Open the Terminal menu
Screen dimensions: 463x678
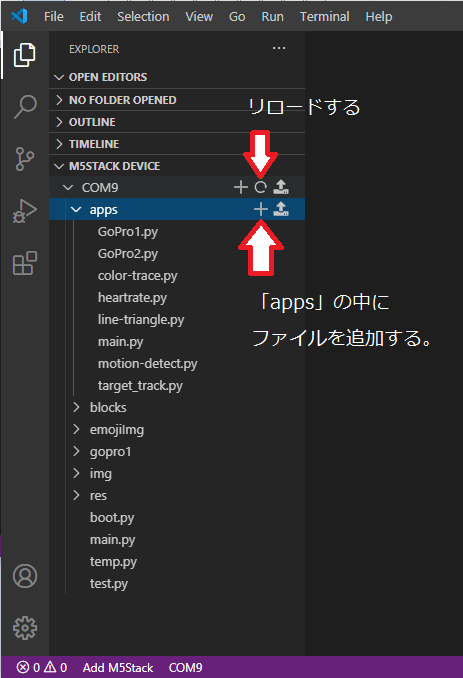pos(325,16)
